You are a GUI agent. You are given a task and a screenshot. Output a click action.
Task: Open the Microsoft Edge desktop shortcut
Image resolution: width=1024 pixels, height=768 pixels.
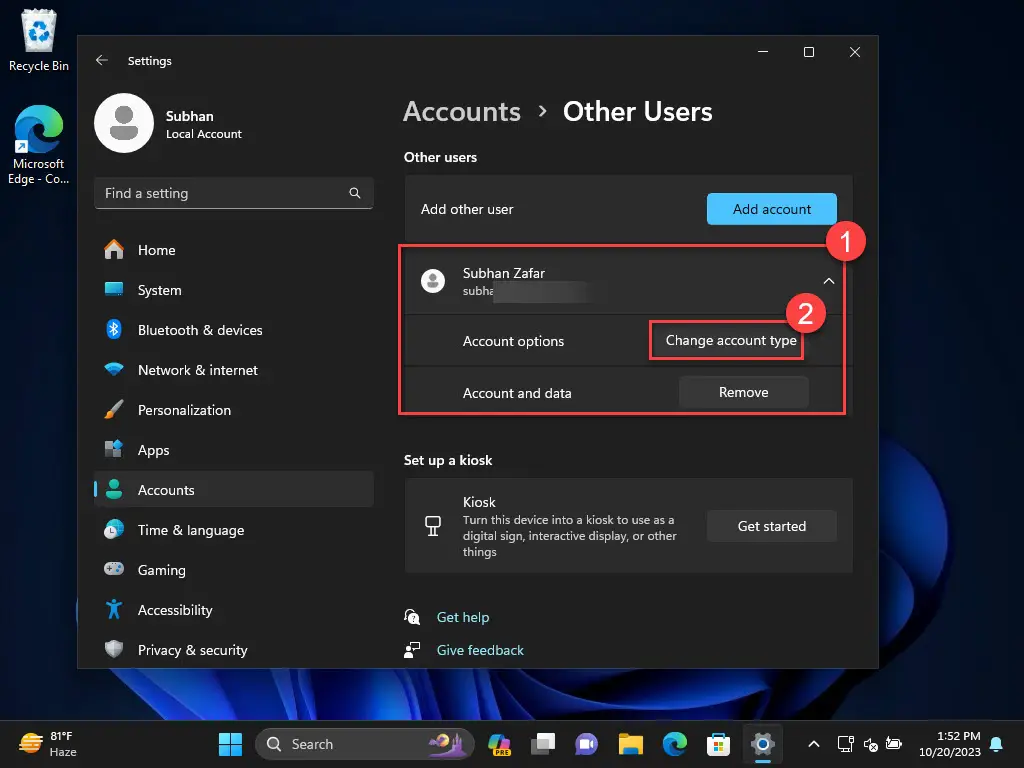click(x=39, y=145)
